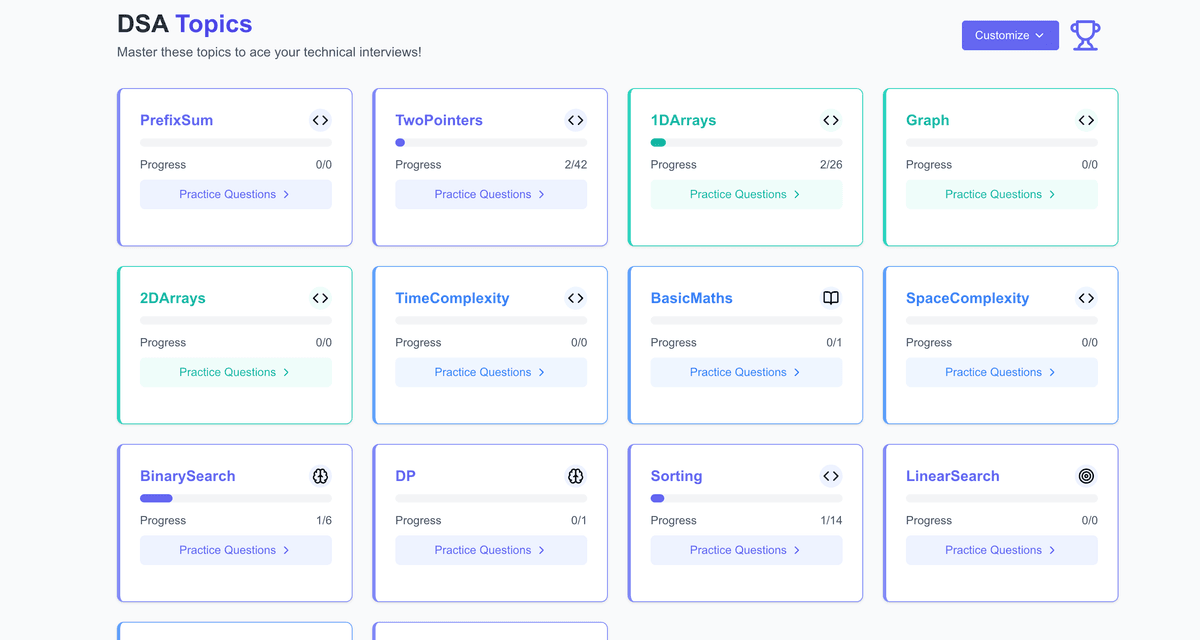Image resolution: width=1200 pixels, height=640 pixels.
Task: Click the 2DArrays topic title
Action: click(x=174, y=298)
